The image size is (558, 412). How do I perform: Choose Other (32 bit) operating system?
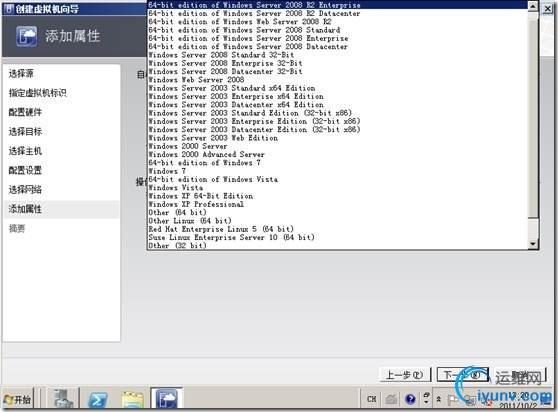[x=337, y=245]
